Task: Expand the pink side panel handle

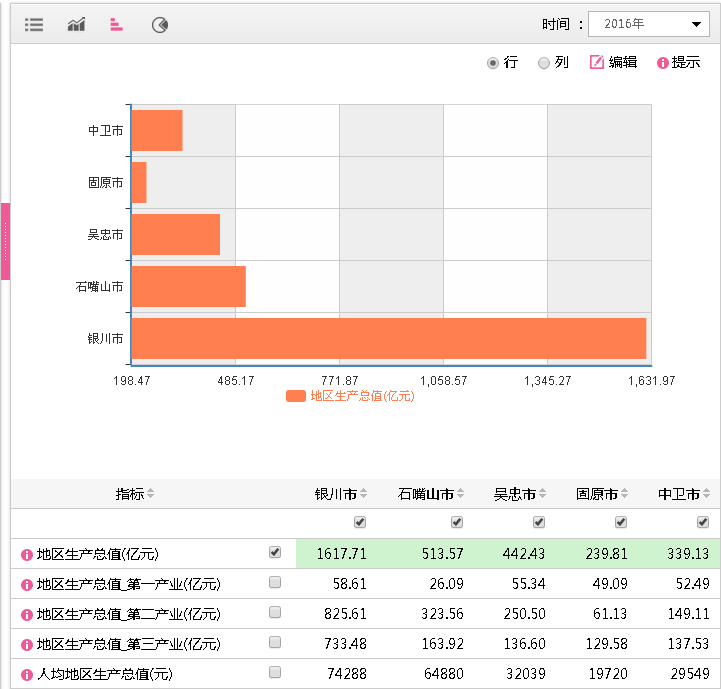Action: click(x=5, y=241)
